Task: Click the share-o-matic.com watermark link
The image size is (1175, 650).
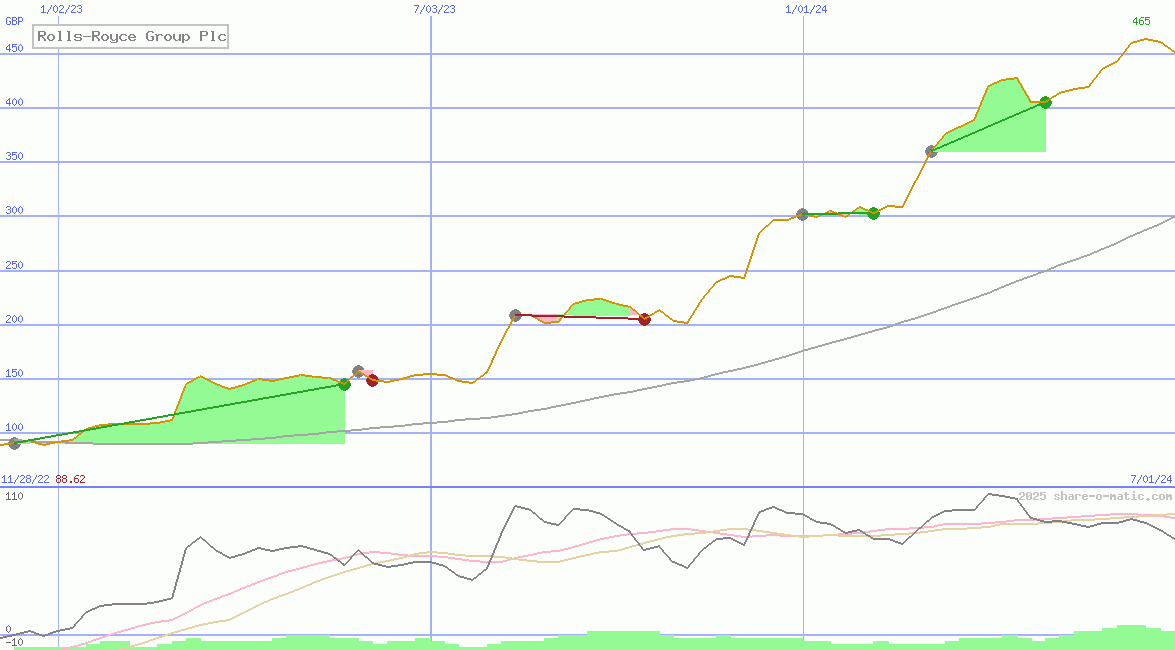Action: tap(1095, 496)
